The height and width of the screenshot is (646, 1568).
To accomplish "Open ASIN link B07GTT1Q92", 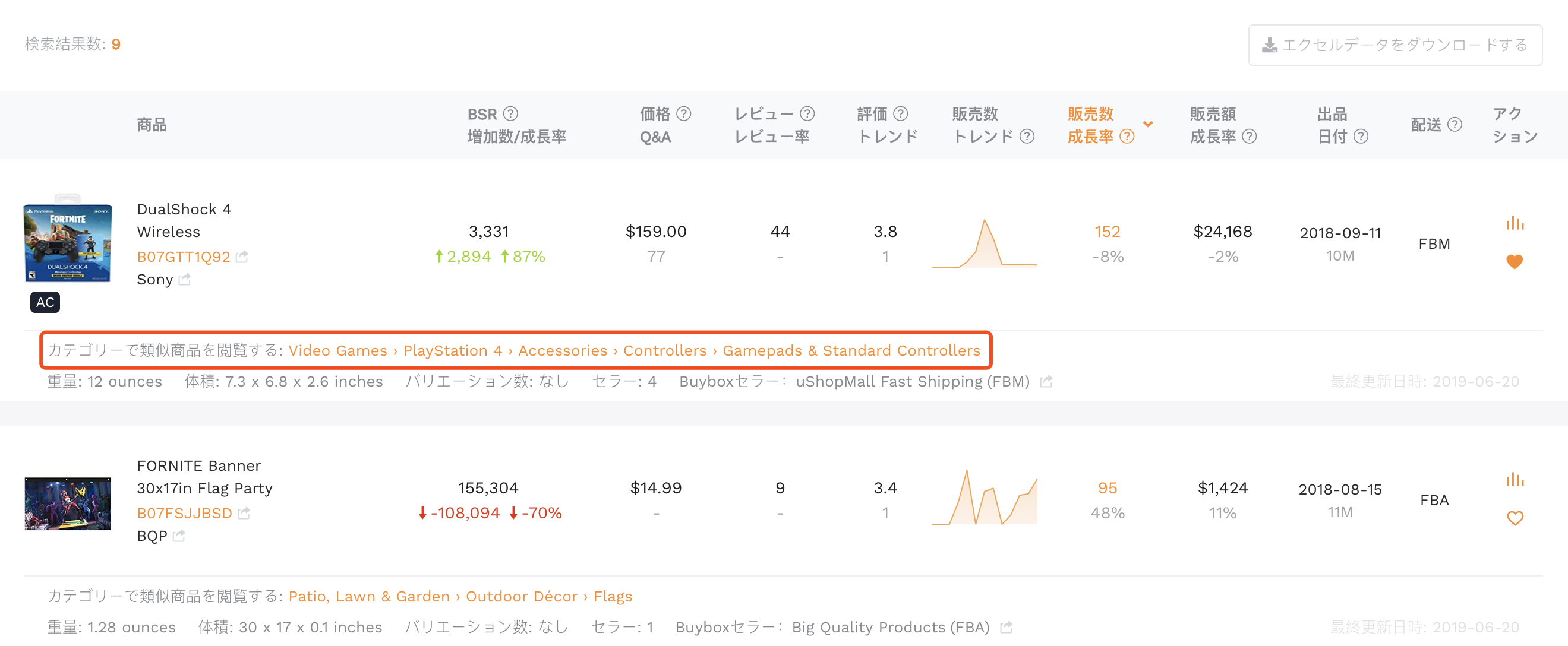I will click(x=184, y=256).
